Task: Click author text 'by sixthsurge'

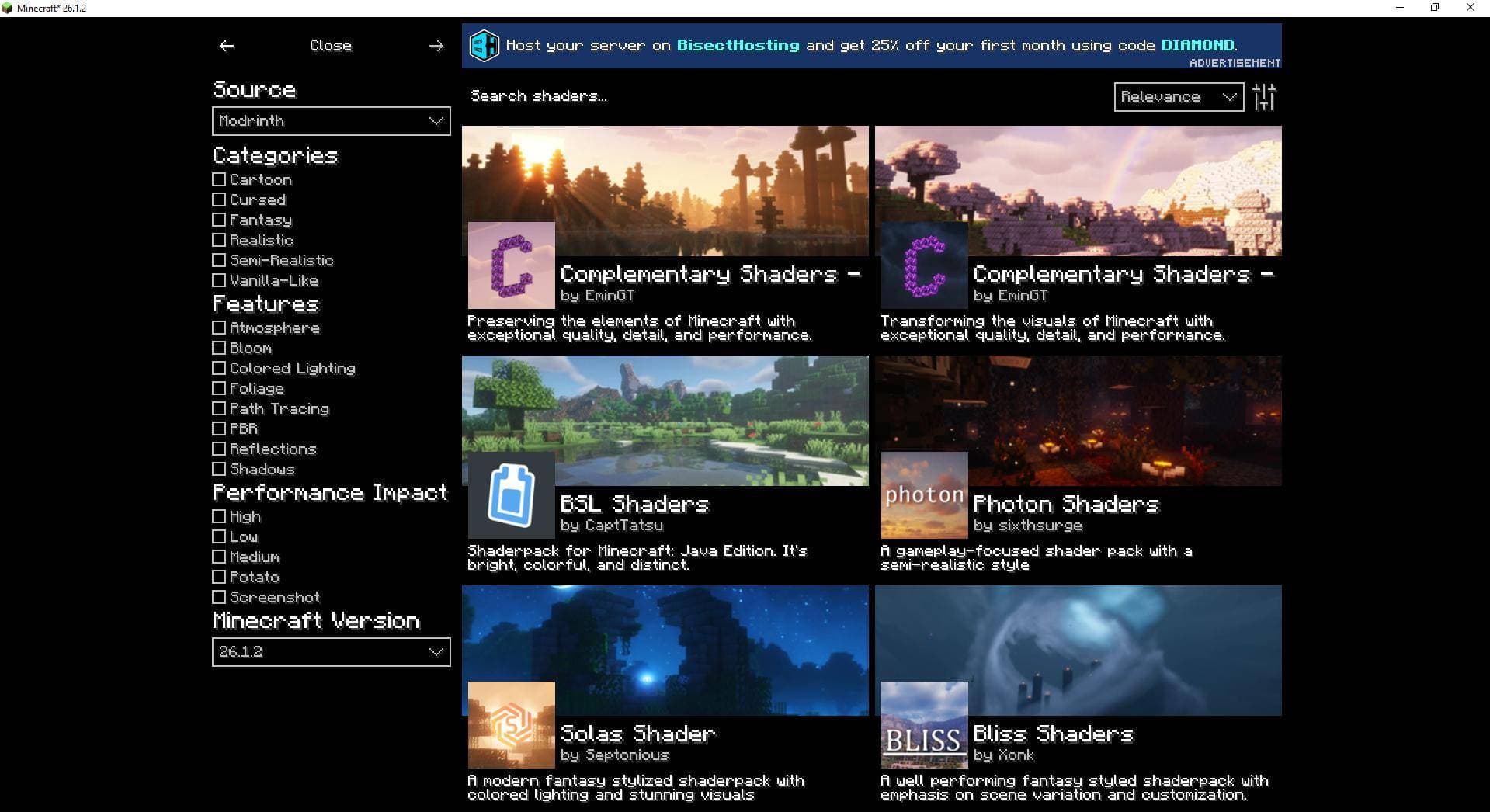Action: click(x=1027, y=526)
